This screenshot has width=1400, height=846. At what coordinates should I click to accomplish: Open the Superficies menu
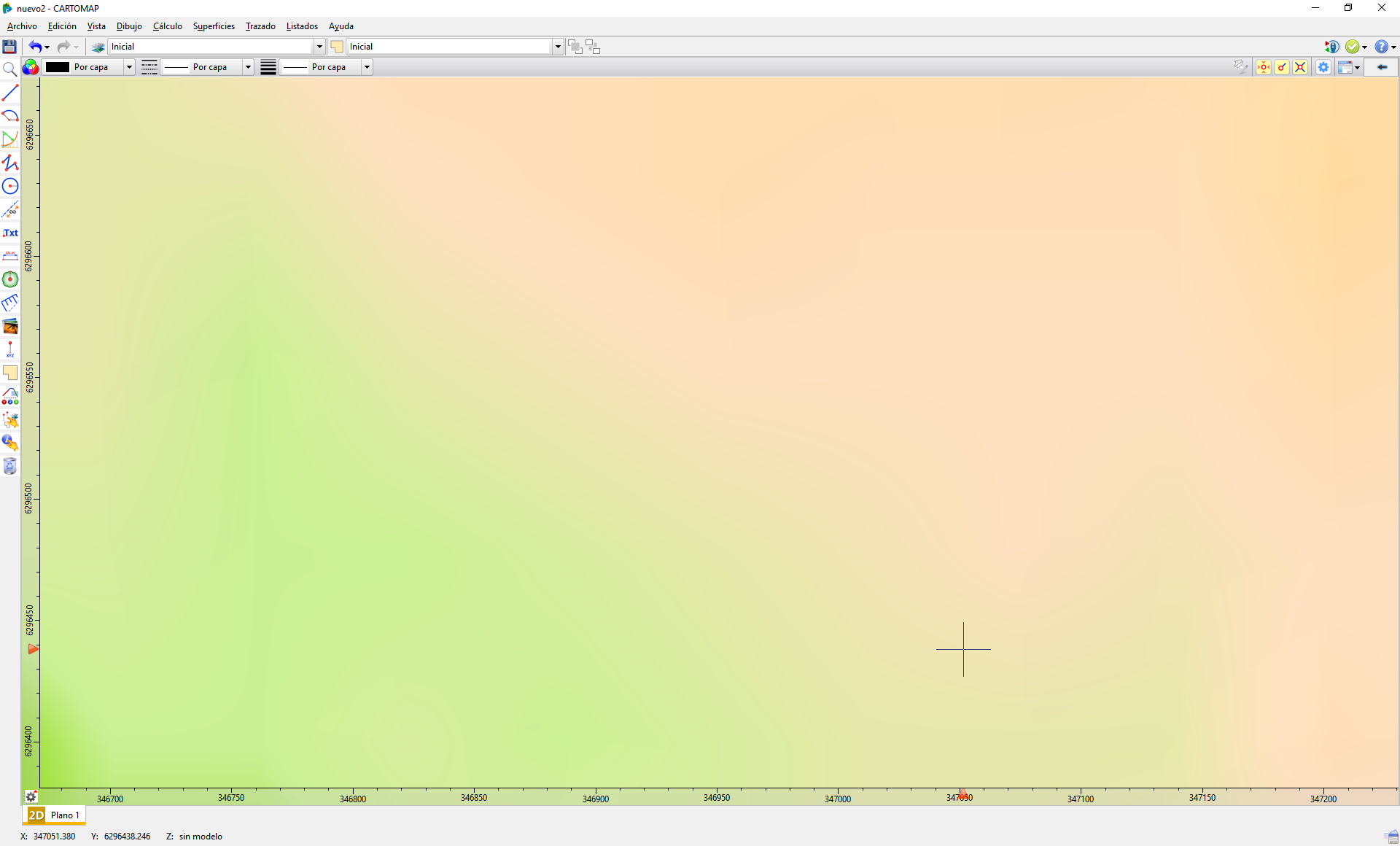coord(214,26)
